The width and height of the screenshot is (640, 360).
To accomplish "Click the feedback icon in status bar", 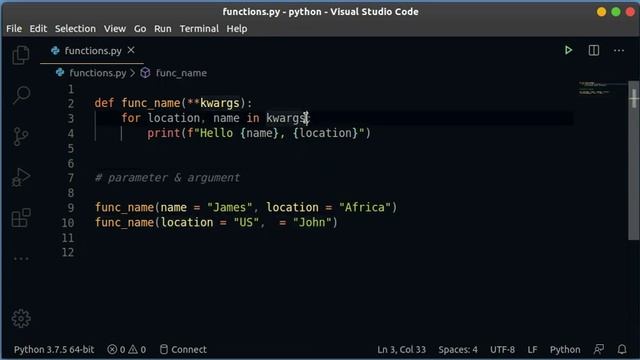I will click(599, 349).
